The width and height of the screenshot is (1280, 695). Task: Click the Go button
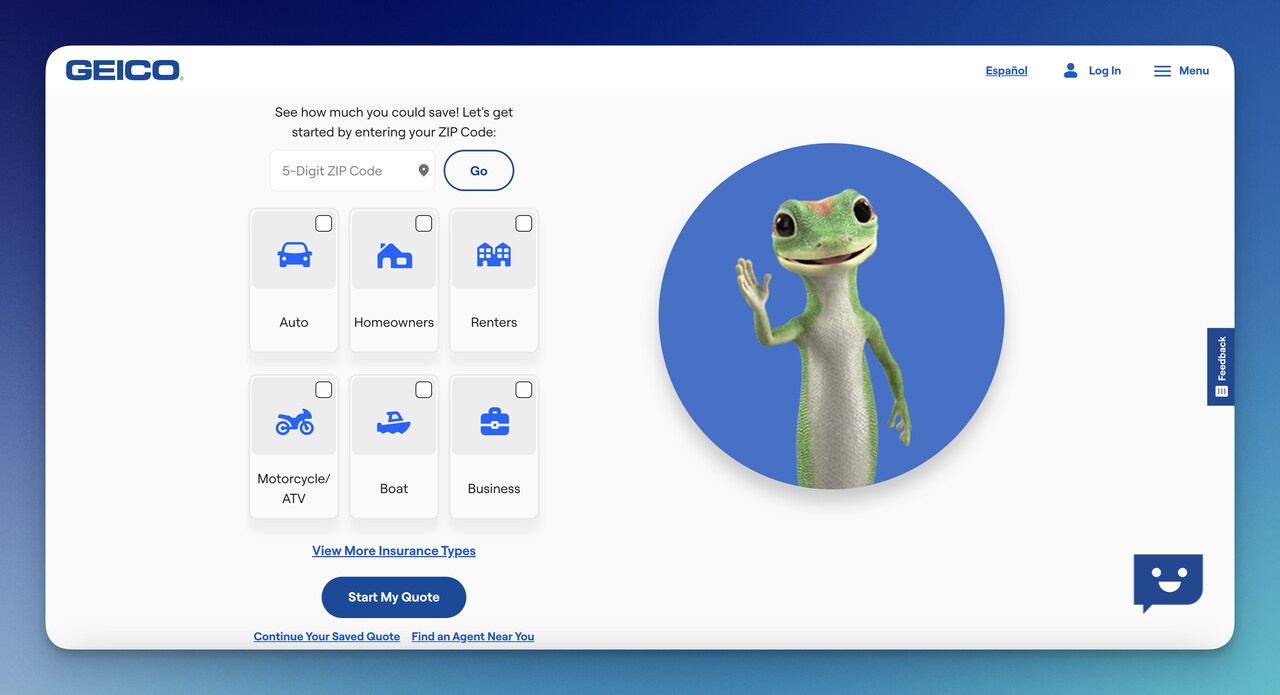pyautogui.click(x=479, y=171)
